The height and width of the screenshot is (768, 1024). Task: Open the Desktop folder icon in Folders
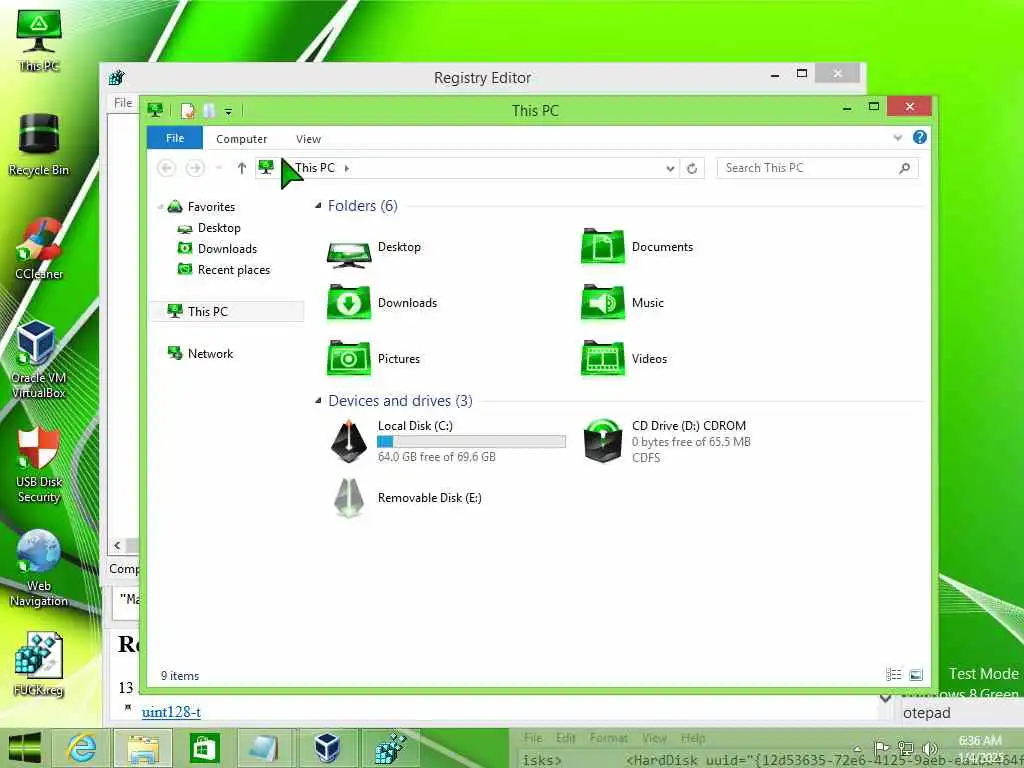[x=349, y=254]
